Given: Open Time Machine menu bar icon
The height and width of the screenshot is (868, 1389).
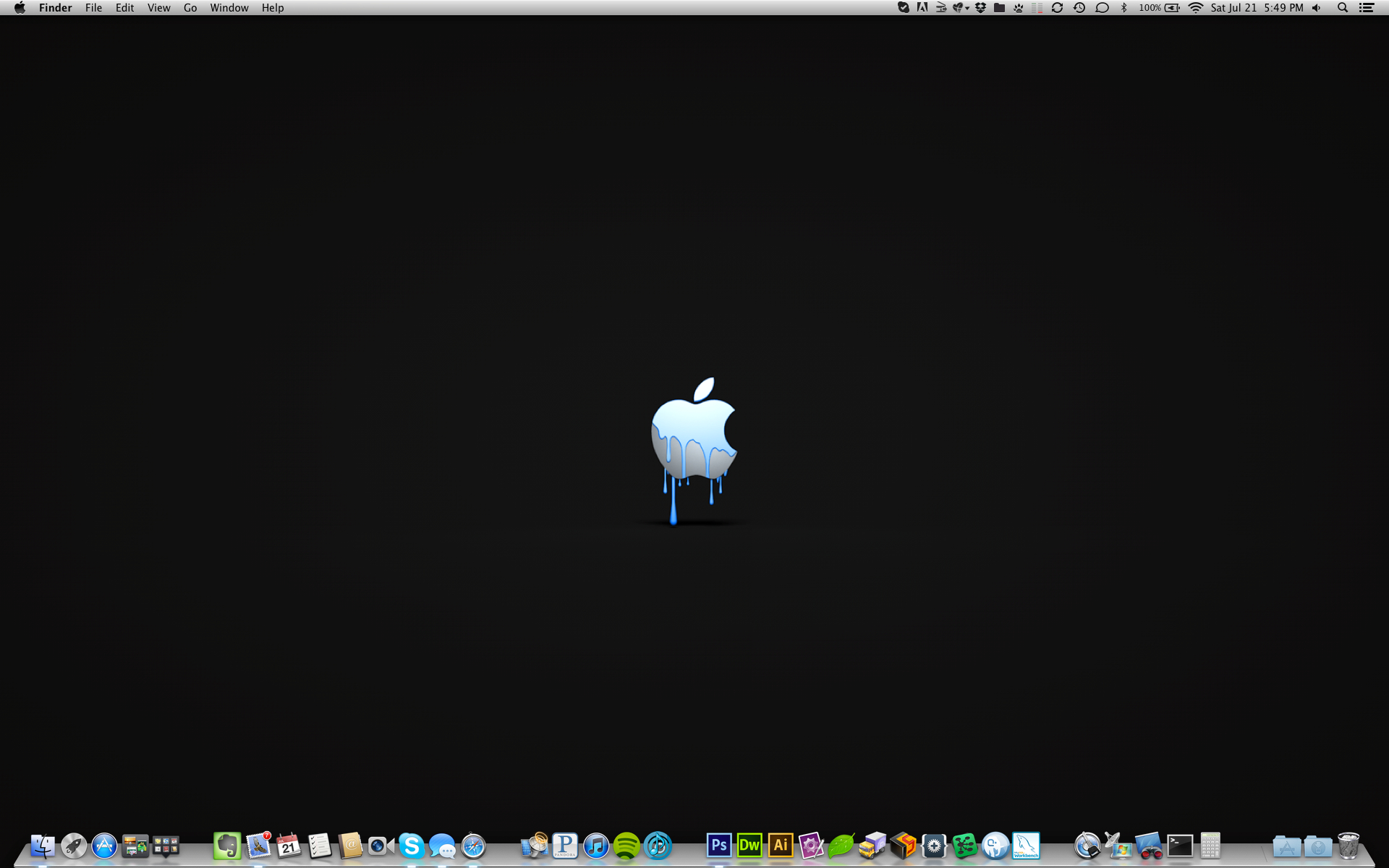Looking at the screenshot, I should [x=1079, y=7].
